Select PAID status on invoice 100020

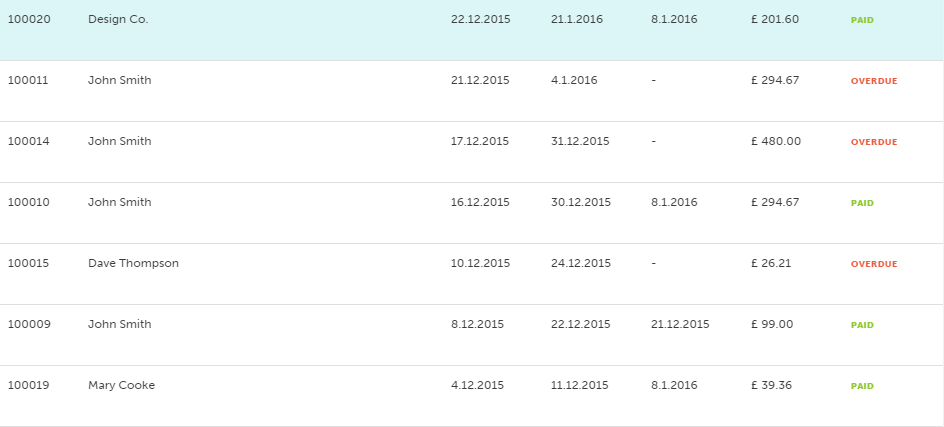click(862, 20)
